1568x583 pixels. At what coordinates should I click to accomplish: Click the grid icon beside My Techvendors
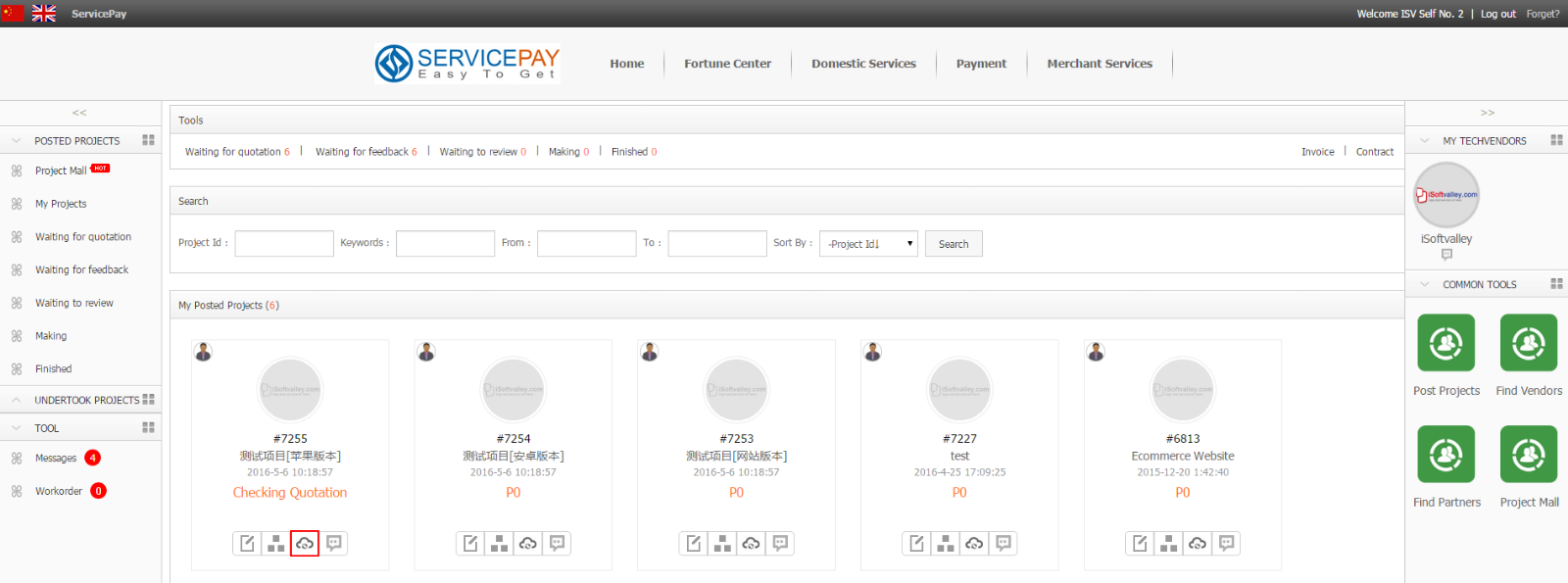pyautogui.click(x=1556, y=140)
